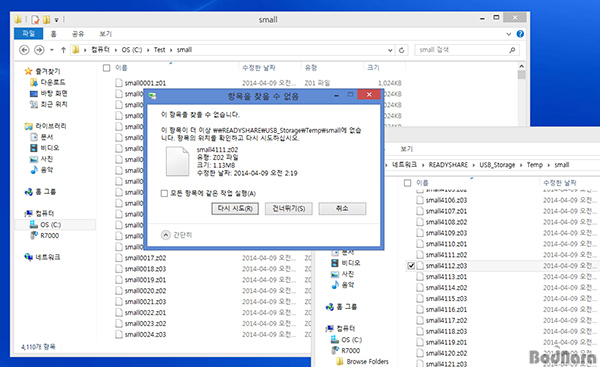Click New Folder icon in quick access toolbar
Viewport: 600px width, 367px height.
click(x=46, y=19)
